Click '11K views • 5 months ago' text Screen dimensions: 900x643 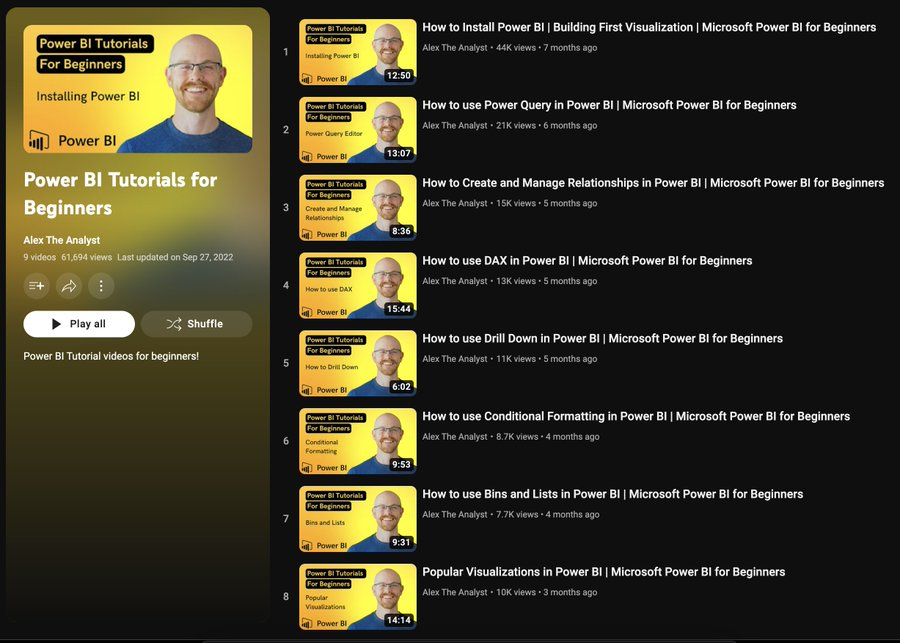coord(546,359)
